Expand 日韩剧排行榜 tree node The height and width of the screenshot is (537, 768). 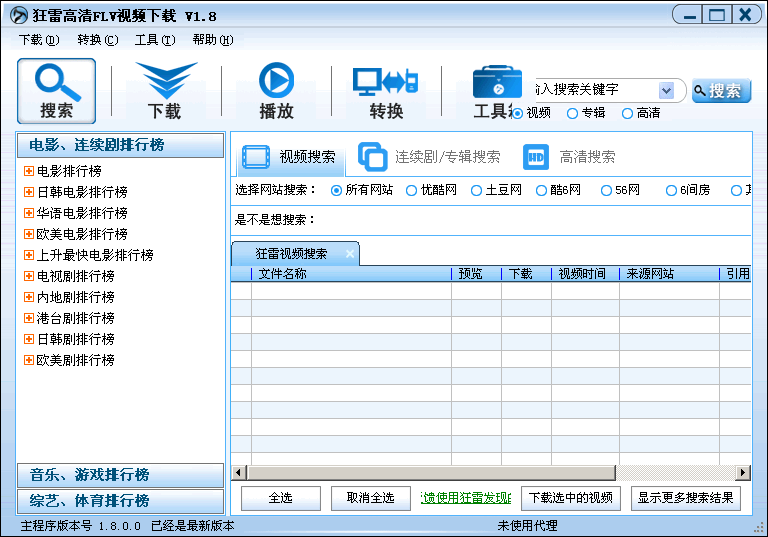tap(29, 339)
